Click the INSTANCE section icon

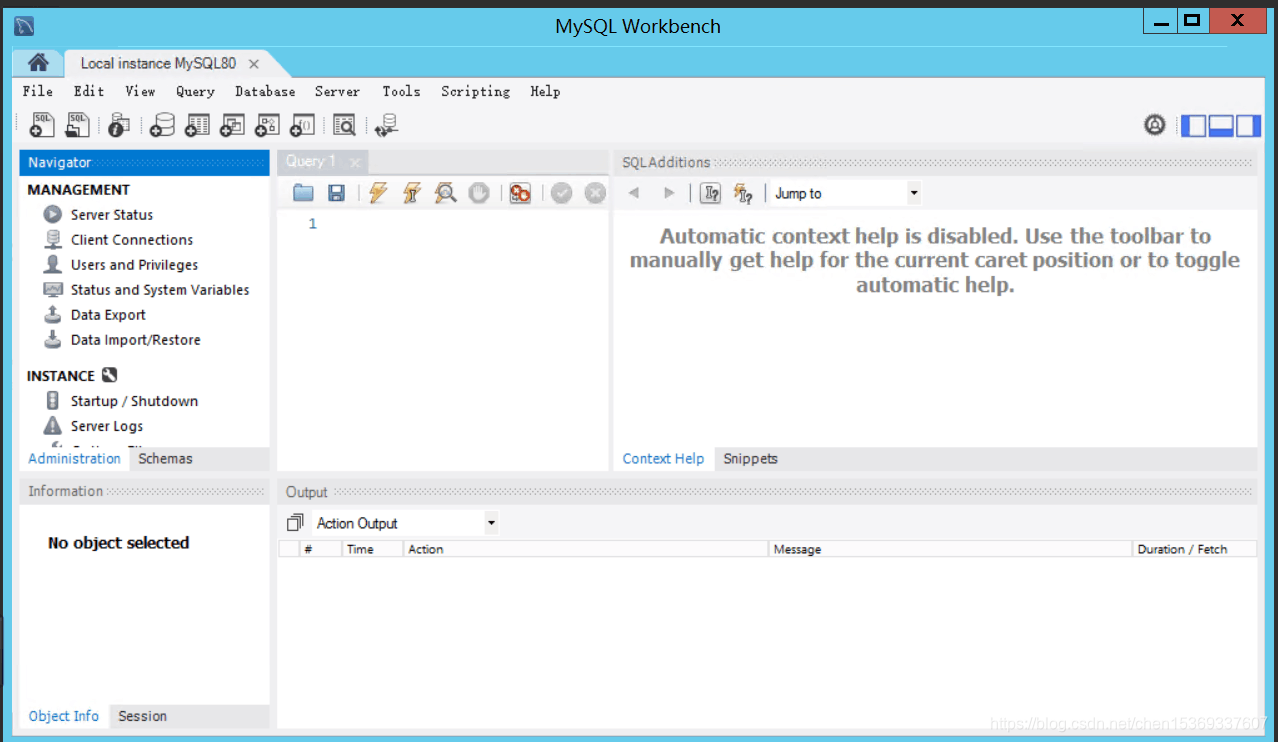(110, 376)
